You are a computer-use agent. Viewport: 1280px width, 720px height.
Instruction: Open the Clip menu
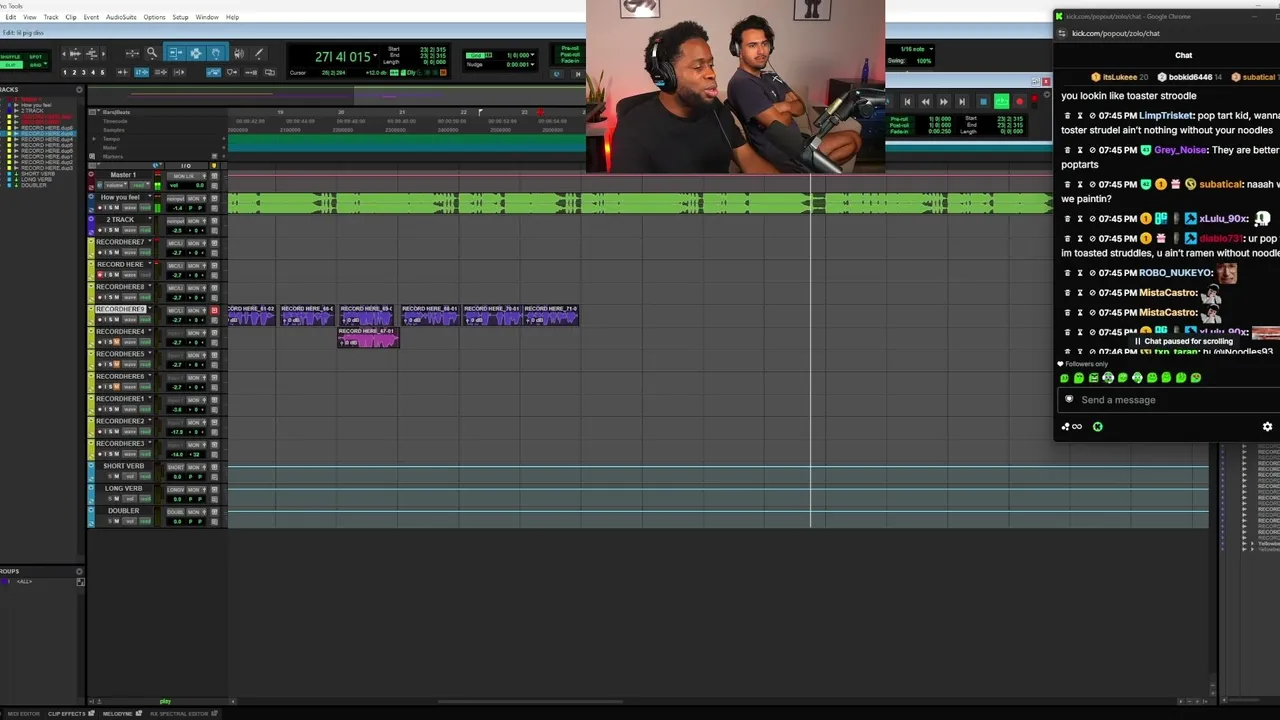(x=70, y=17)
